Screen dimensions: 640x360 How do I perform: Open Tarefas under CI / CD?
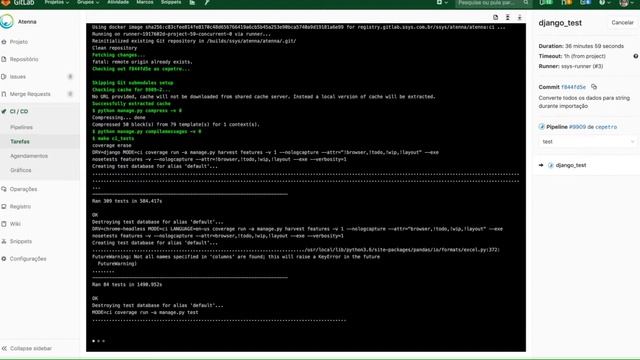tap(20, 142)
